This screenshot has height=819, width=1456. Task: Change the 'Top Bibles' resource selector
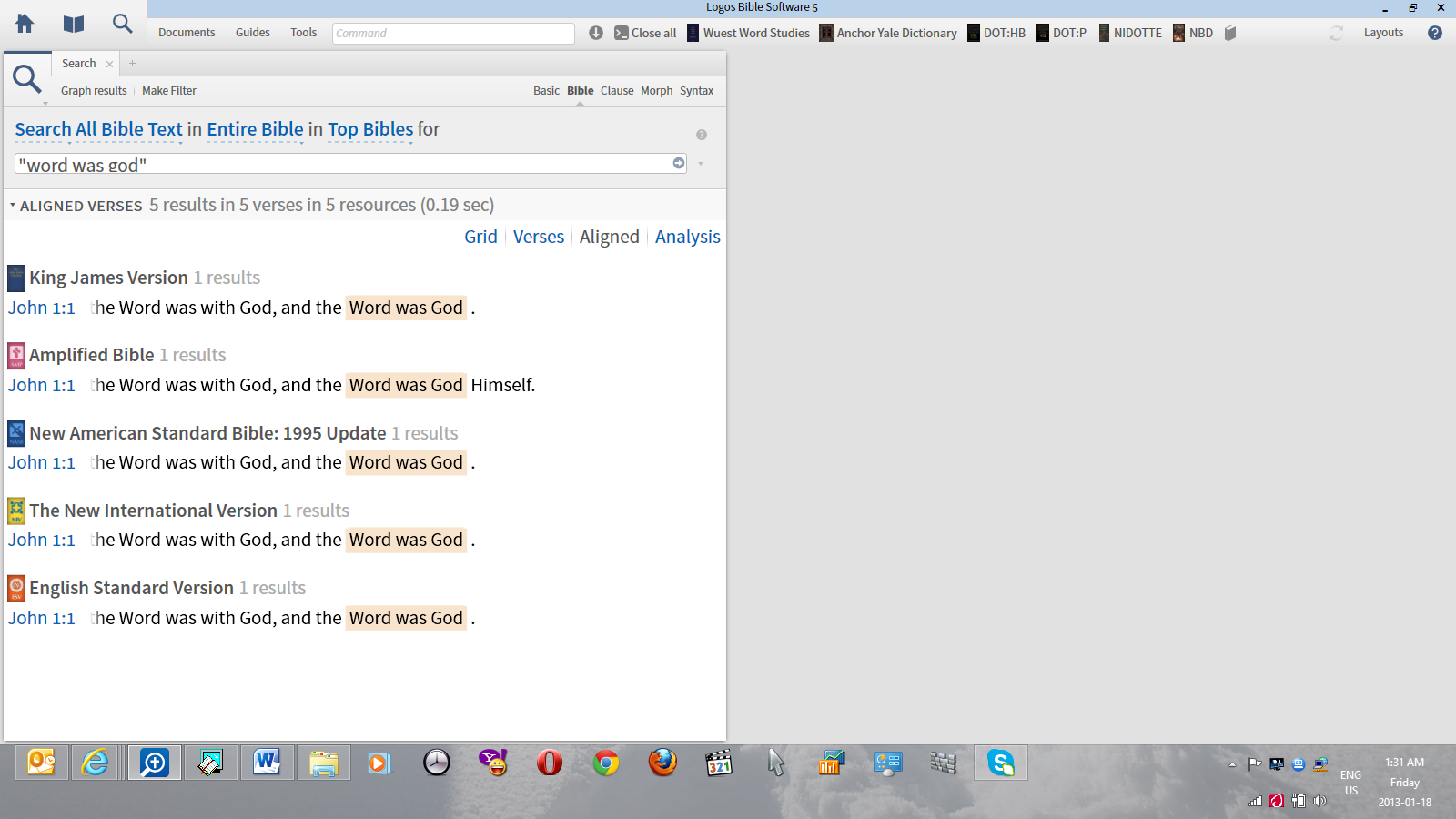pyautogui.click(x=370, y=129)
